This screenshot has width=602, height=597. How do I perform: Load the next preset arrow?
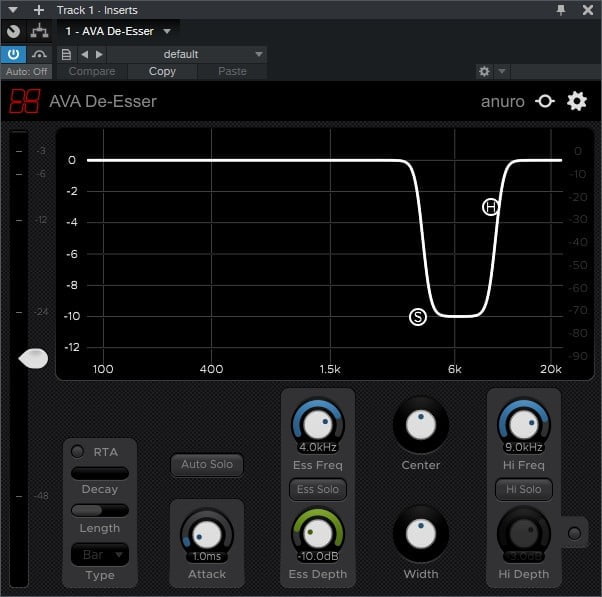[x=99, y=55]
